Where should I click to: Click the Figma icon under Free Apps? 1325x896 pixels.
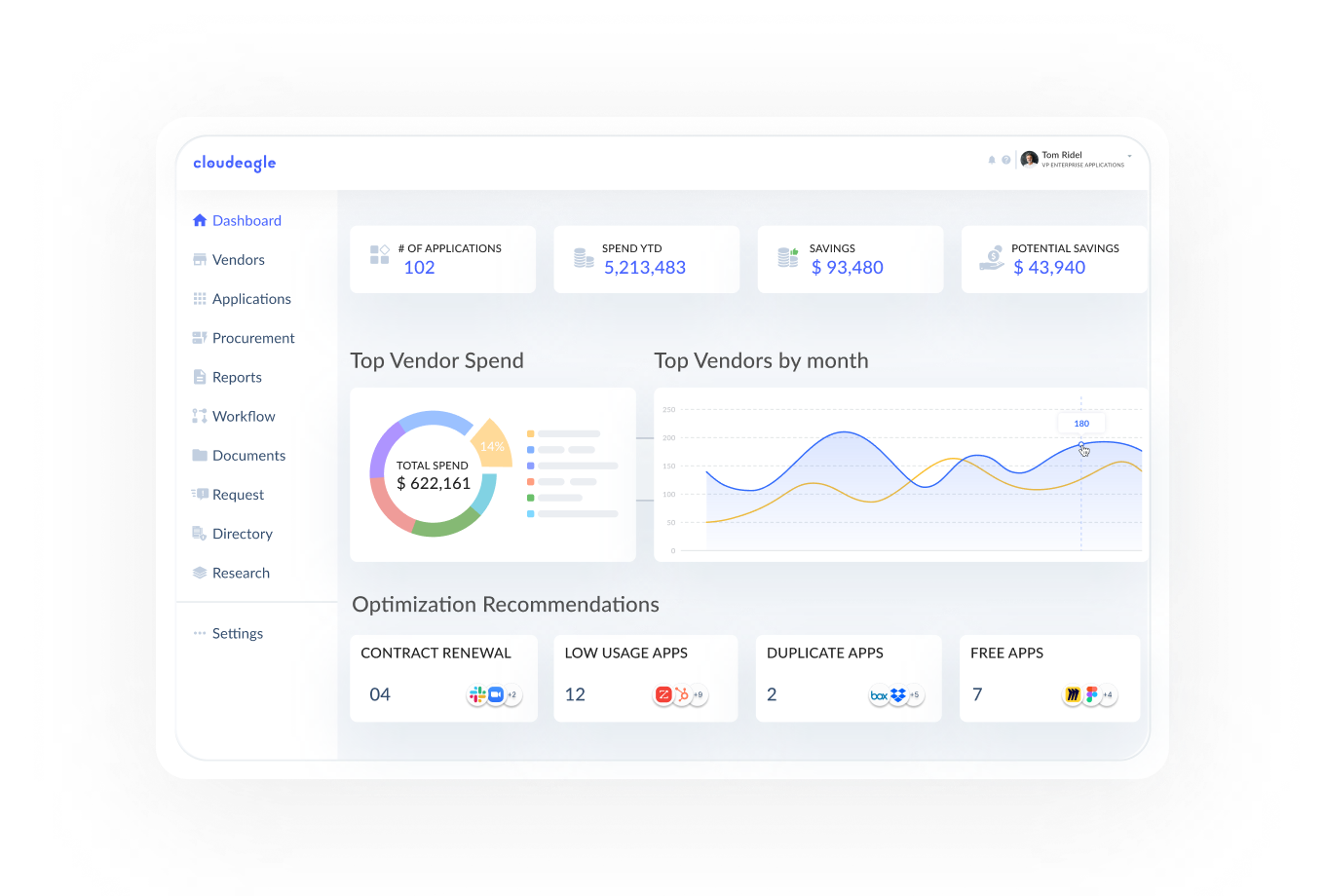[1091, 694]
